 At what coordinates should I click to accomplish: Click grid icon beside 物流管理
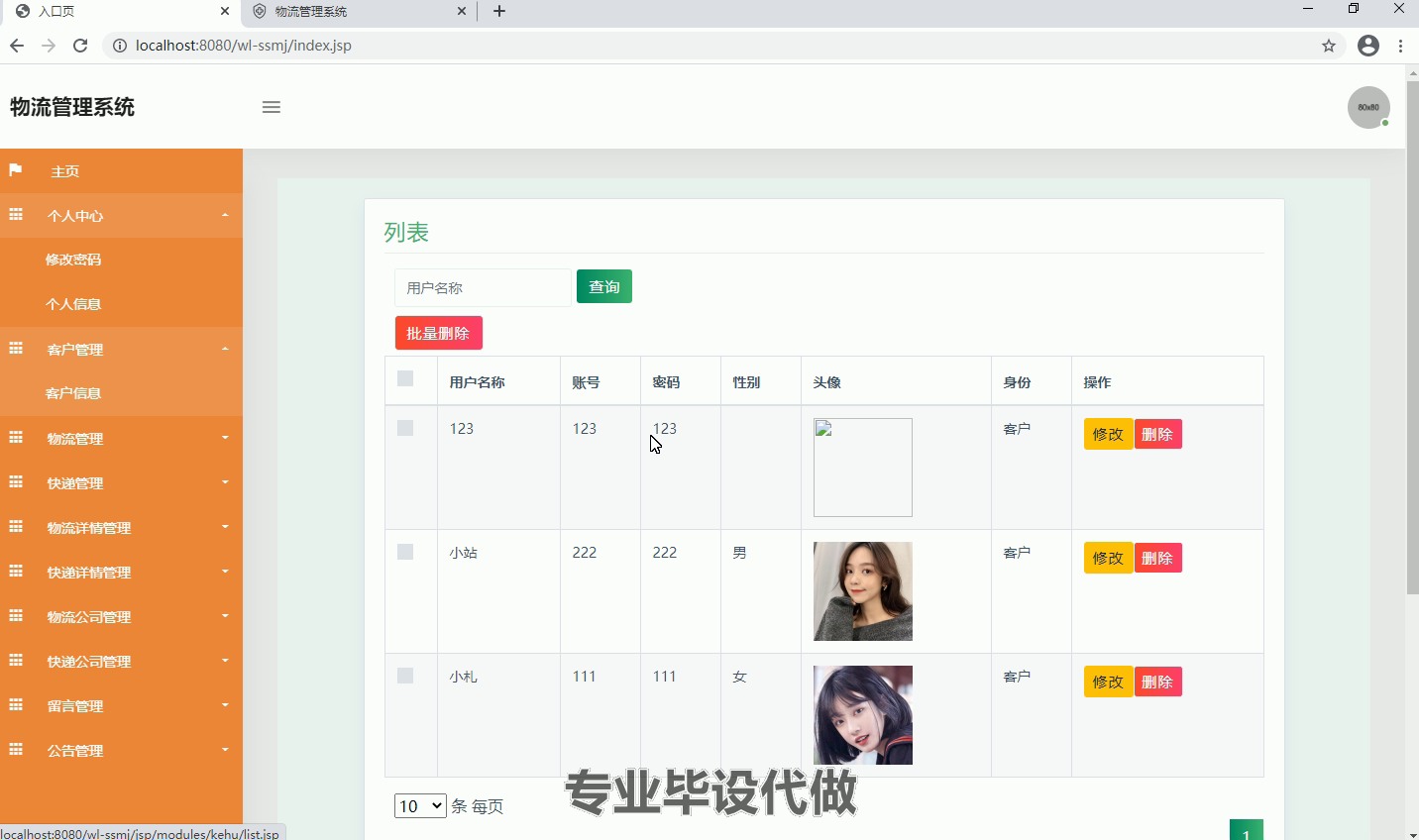click(16, 438)
